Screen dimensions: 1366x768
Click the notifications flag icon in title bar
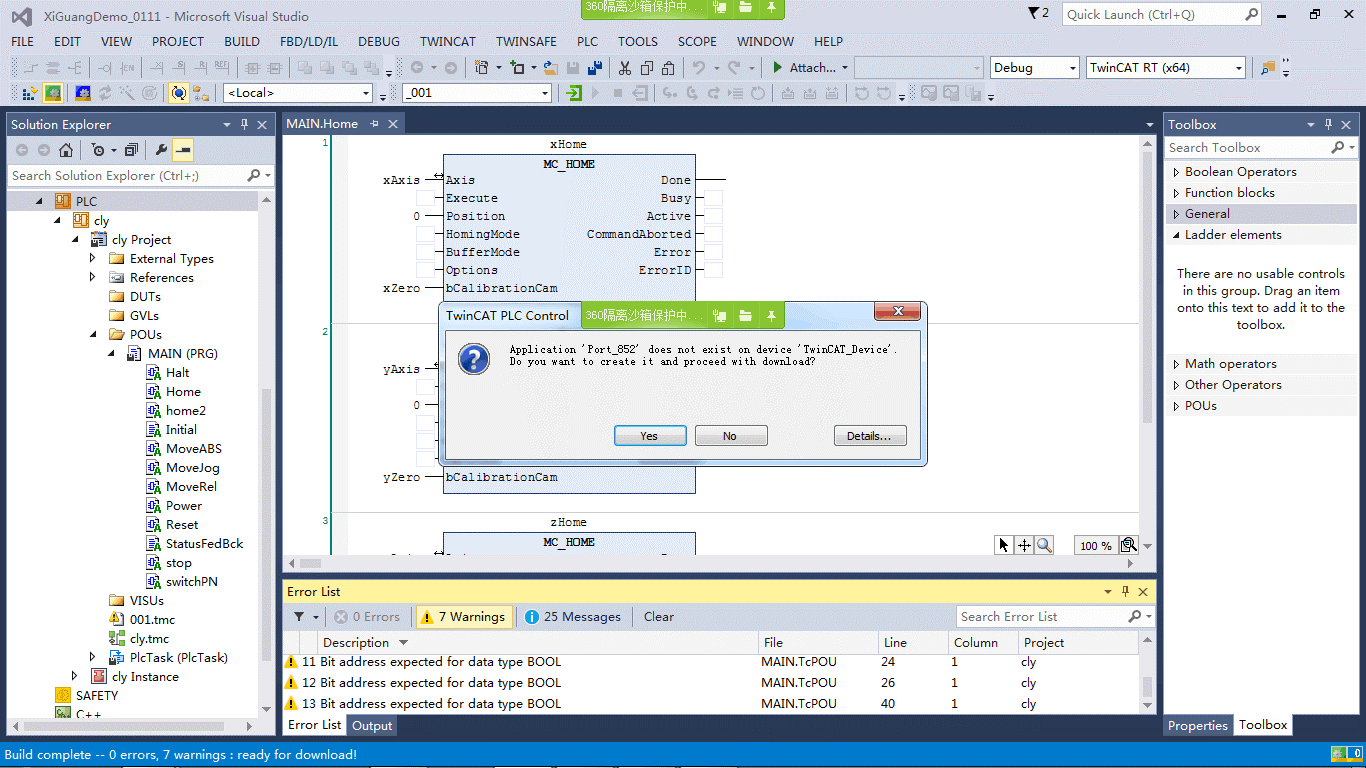(x=1034, y=13)
